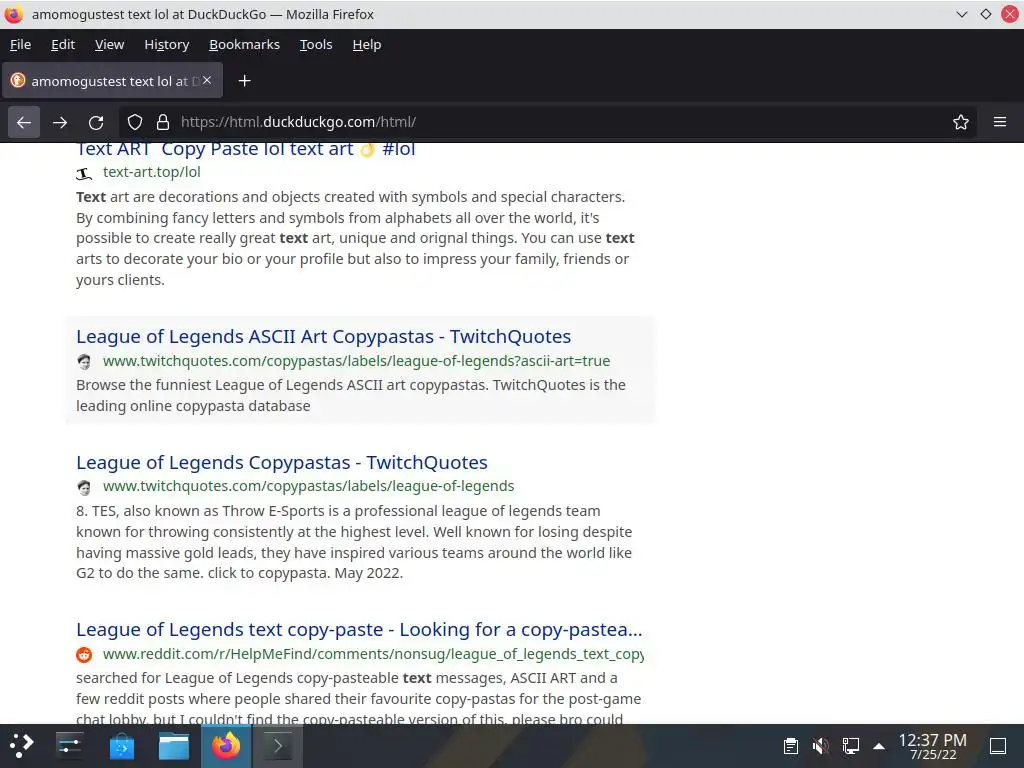Click the text-art.top site favicon

pos(84,173)
